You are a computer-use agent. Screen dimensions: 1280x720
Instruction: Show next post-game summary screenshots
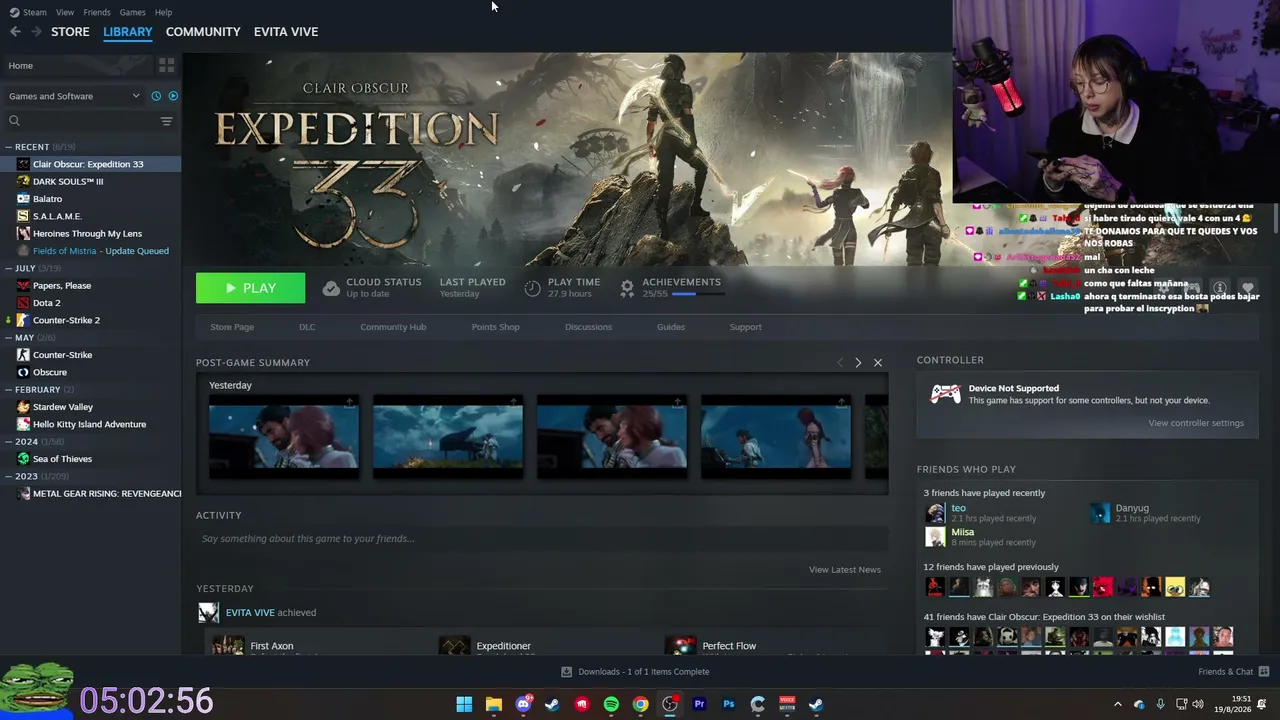click(x=858, y=362)
